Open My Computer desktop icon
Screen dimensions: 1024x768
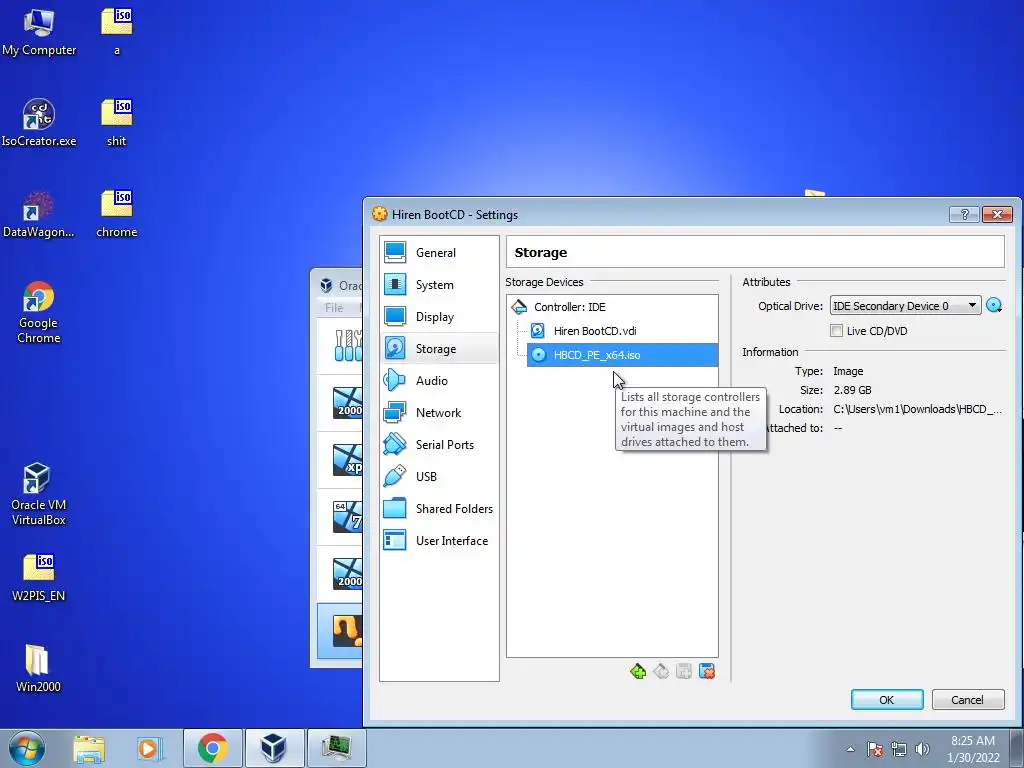39,33
